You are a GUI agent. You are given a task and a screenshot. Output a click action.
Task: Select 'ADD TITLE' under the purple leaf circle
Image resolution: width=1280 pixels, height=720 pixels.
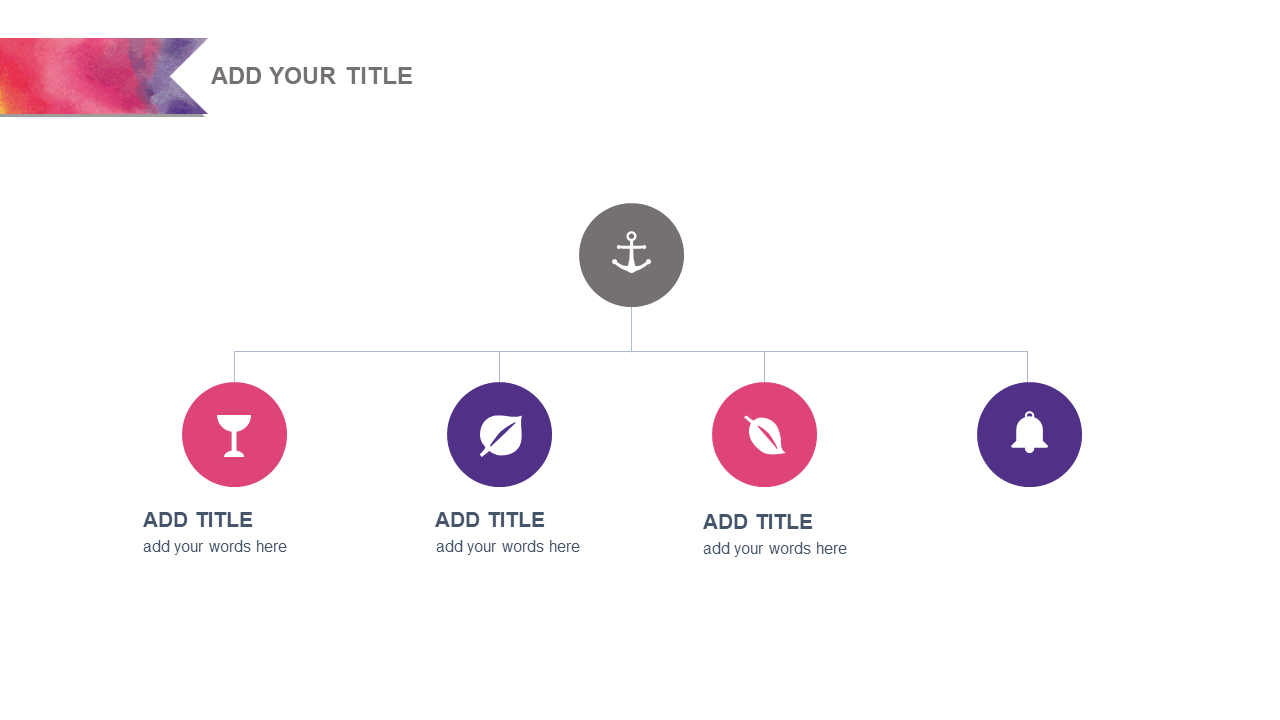[490, 520]
